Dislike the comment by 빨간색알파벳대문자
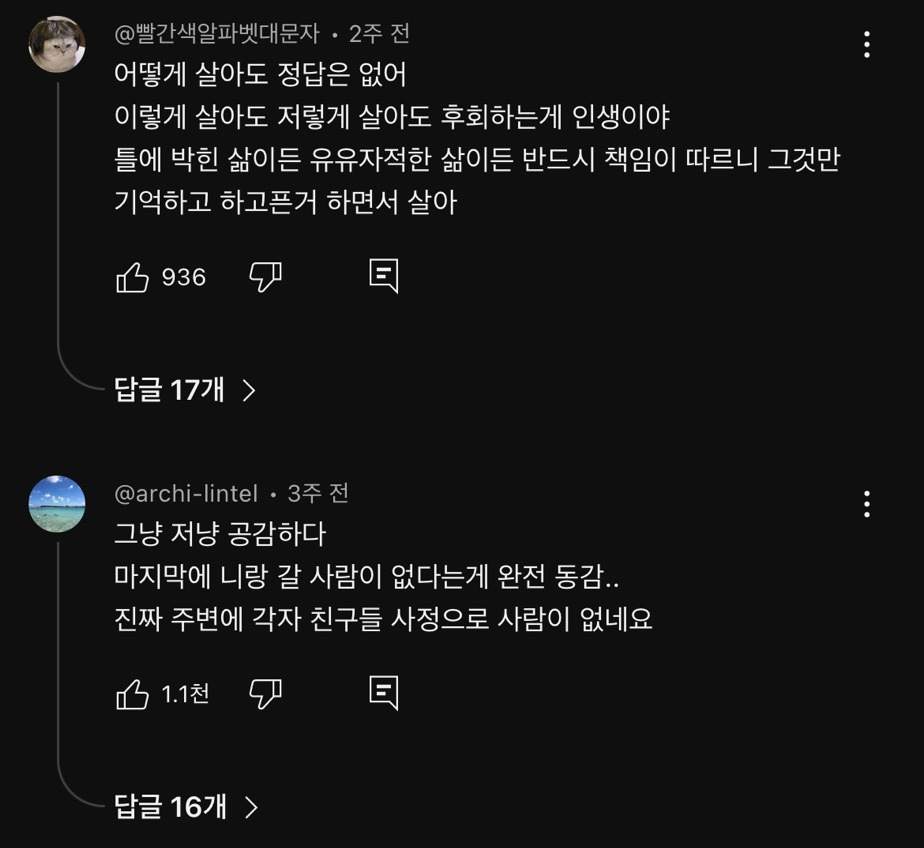 tap(265, 277)
